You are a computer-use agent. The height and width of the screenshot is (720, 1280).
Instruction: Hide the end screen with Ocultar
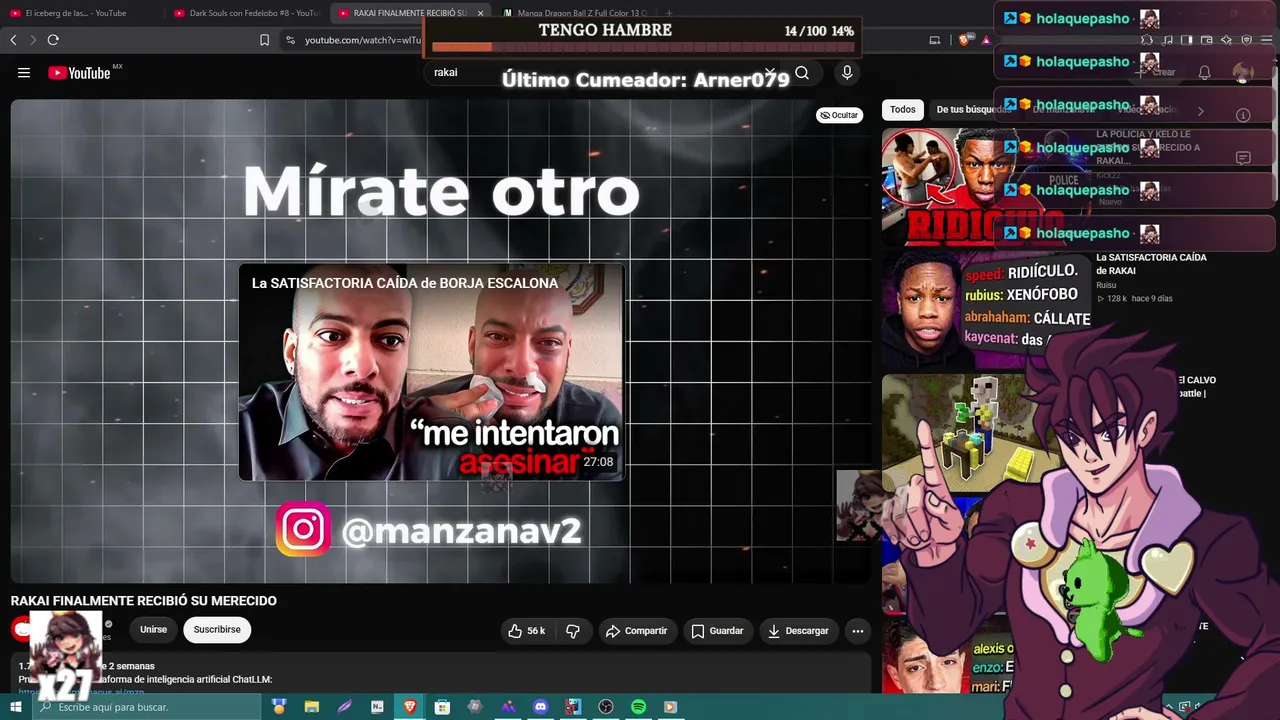tap(839, 115)
